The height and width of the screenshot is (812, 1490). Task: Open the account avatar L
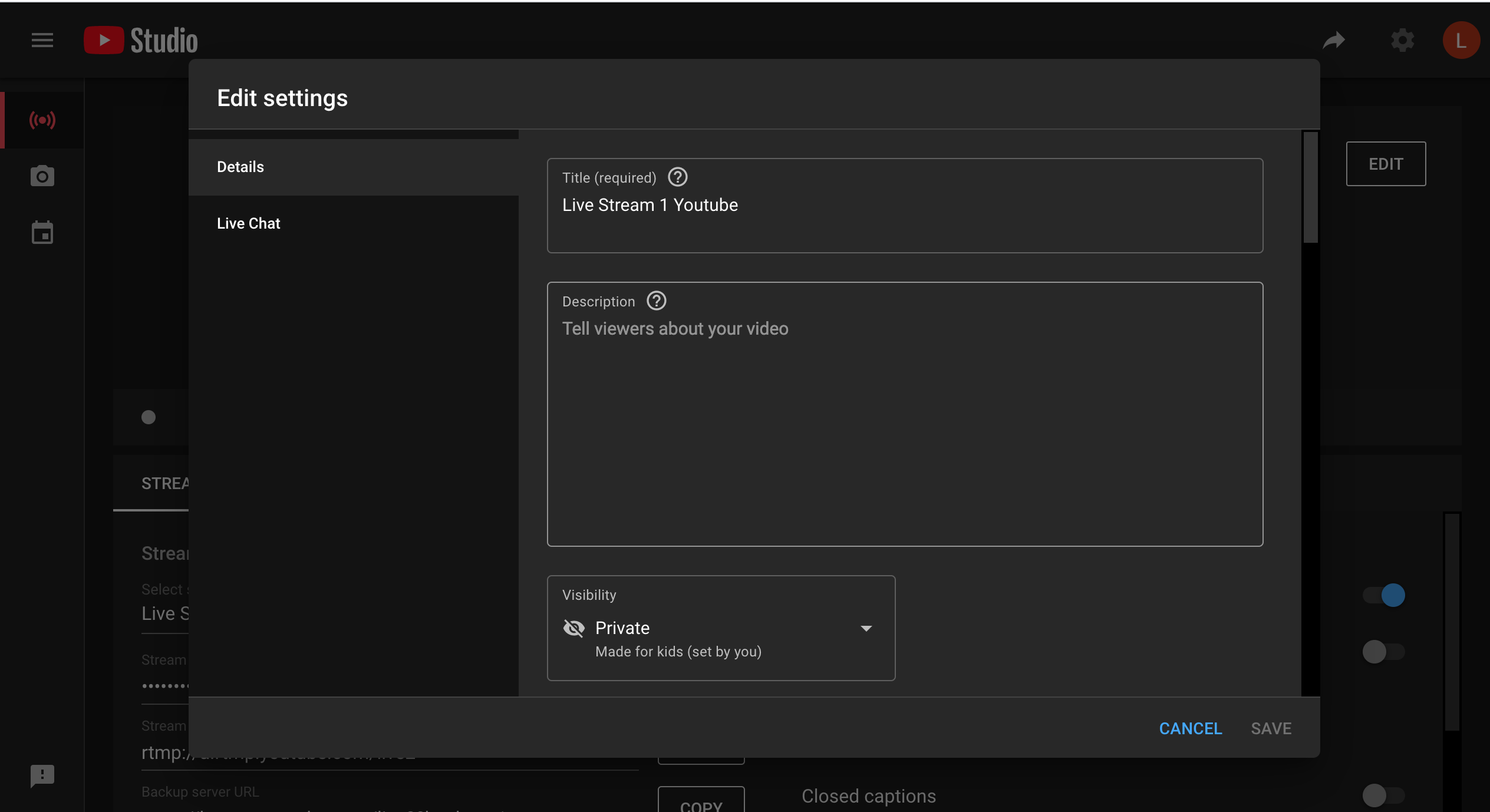point(1461,40)
